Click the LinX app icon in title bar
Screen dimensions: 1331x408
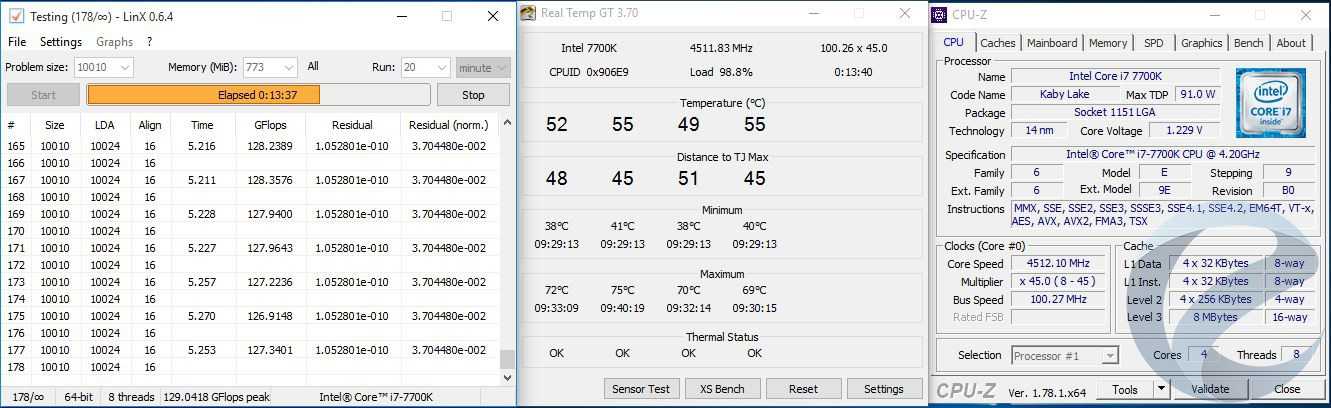pyautogui.click(x=16, y=16)
